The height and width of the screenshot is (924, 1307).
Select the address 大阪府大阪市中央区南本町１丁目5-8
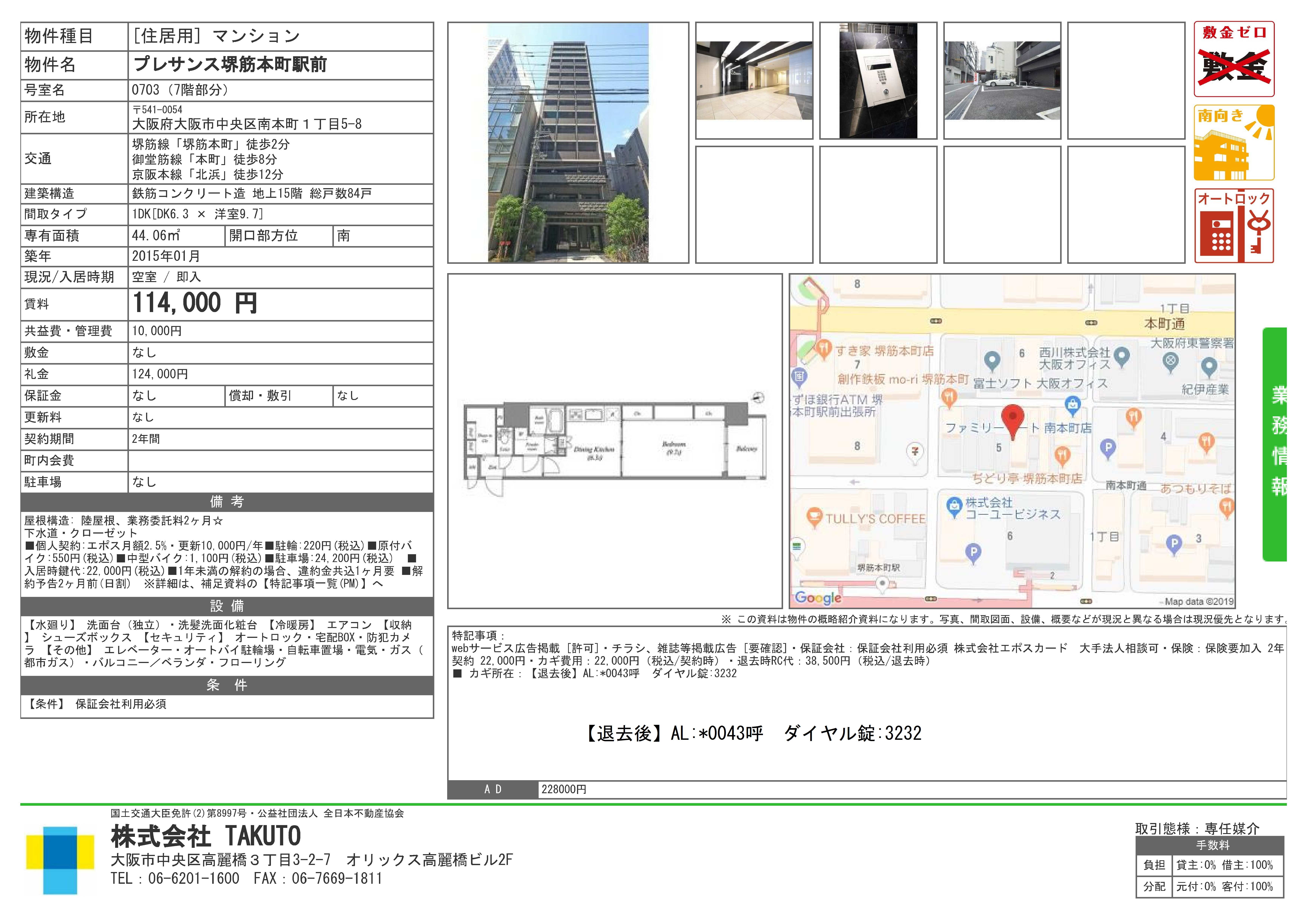pyautogui.click(x=247, y=124)
